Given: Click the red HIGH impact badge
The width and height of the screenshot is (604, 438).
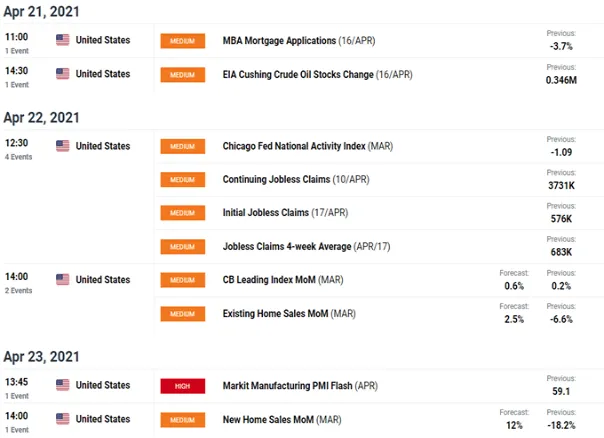Looking at the screenshot, I should click(x=183, y=386).
